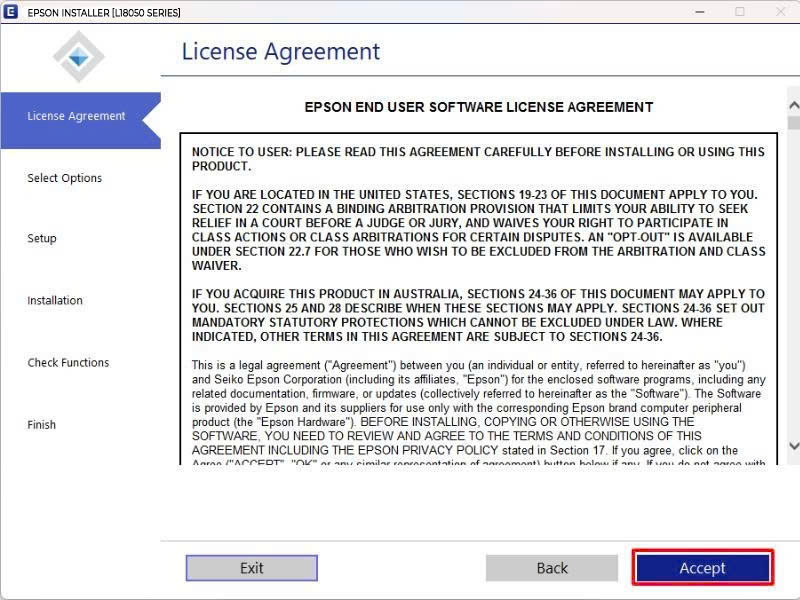
Task: Choose Check Functions step in sidebar
Action: (68, 363)
